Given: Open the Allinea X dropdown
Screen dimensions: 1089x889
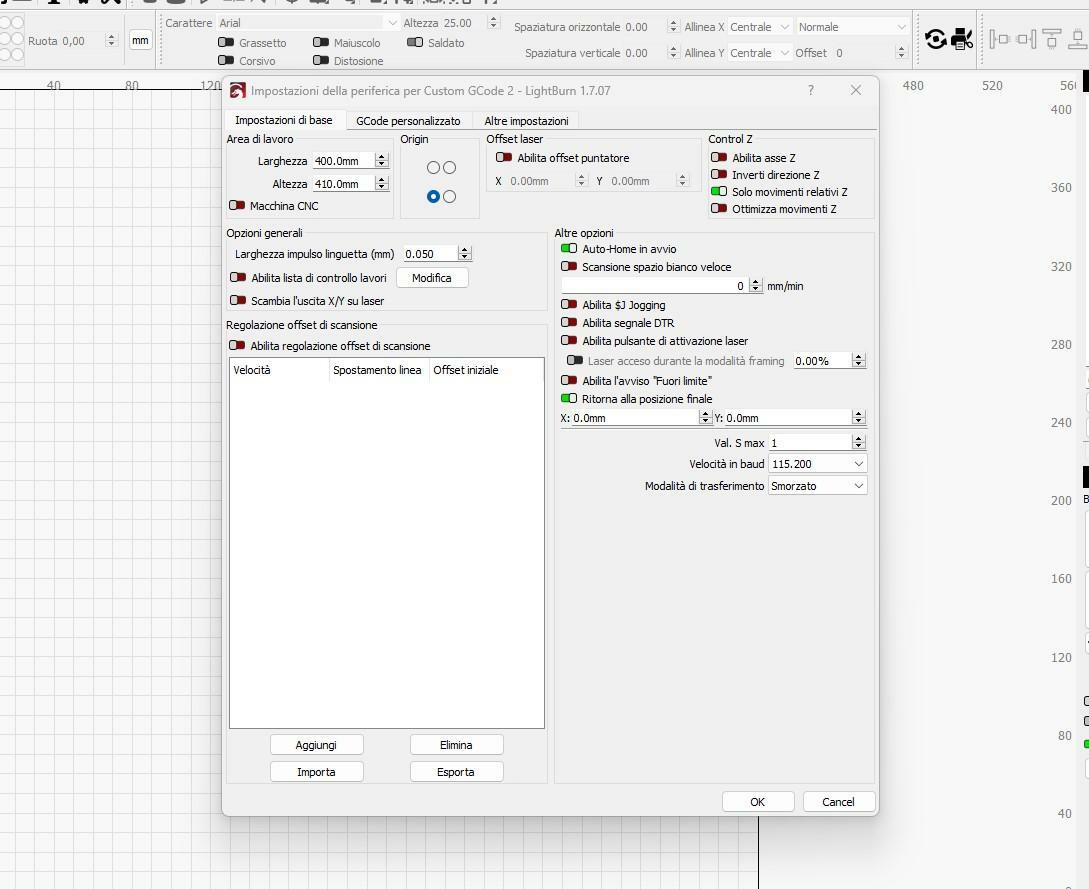Looking at the screenshot, I should tap(759, 27).
